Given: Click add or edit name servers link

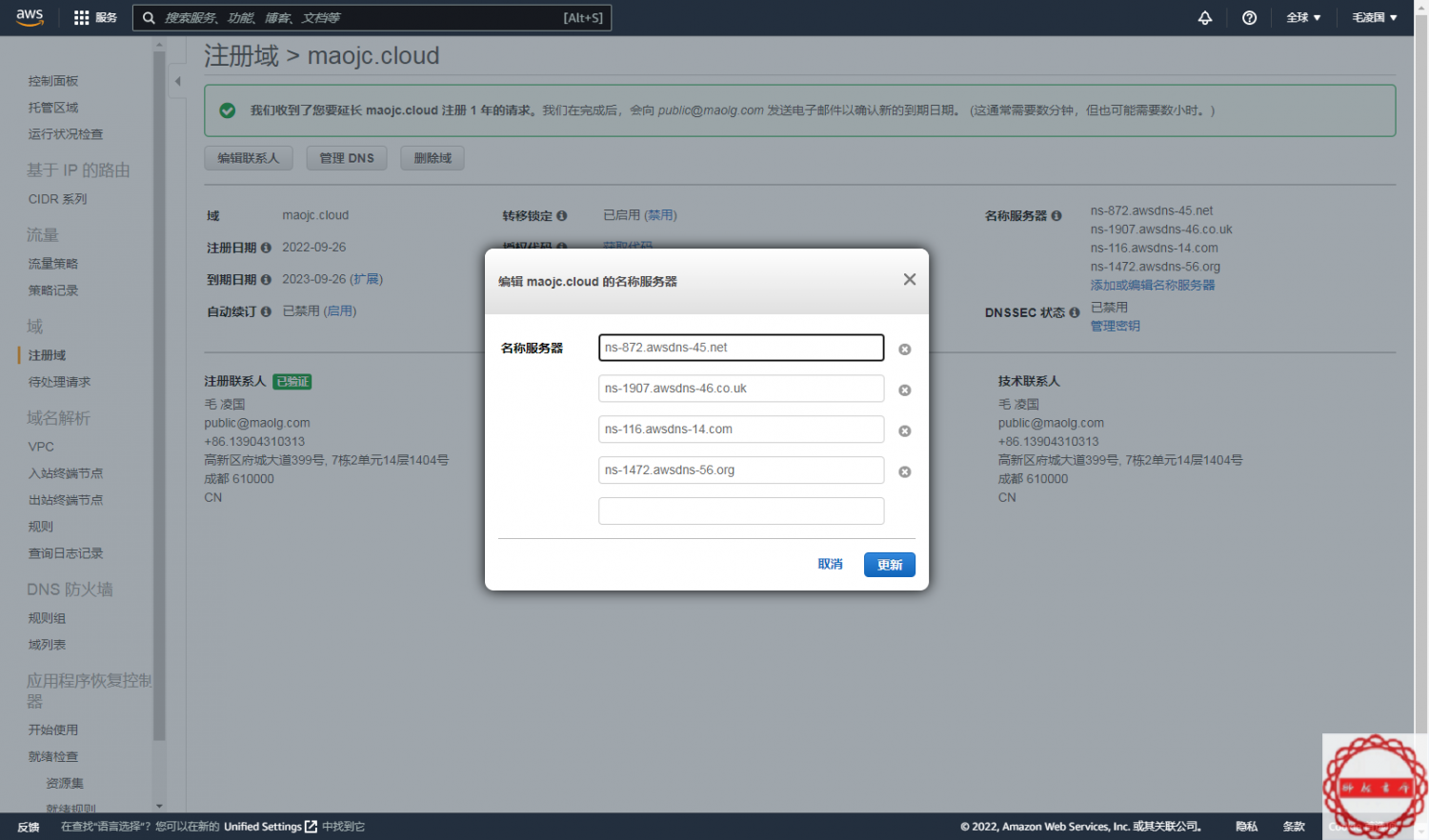Looking at the screenshot, I should tap(1153, 285).
